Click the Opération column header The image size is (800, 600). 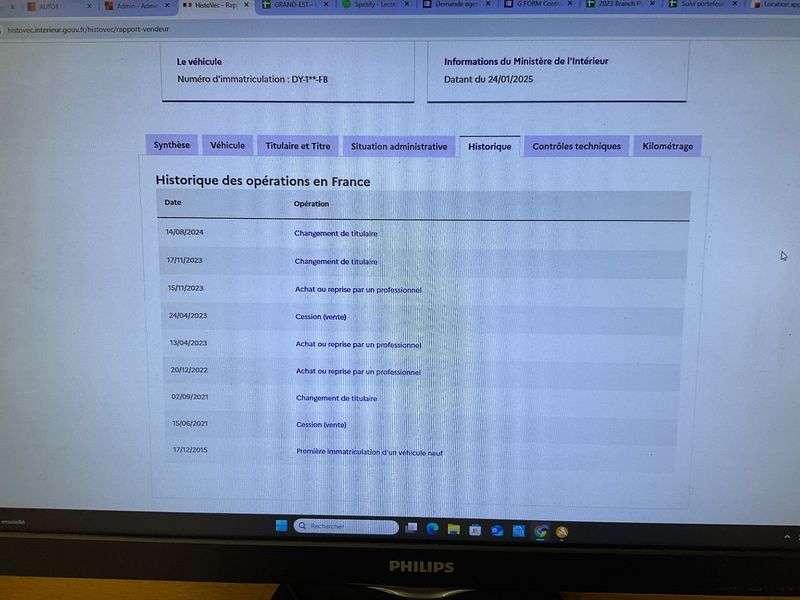(311, 204)
